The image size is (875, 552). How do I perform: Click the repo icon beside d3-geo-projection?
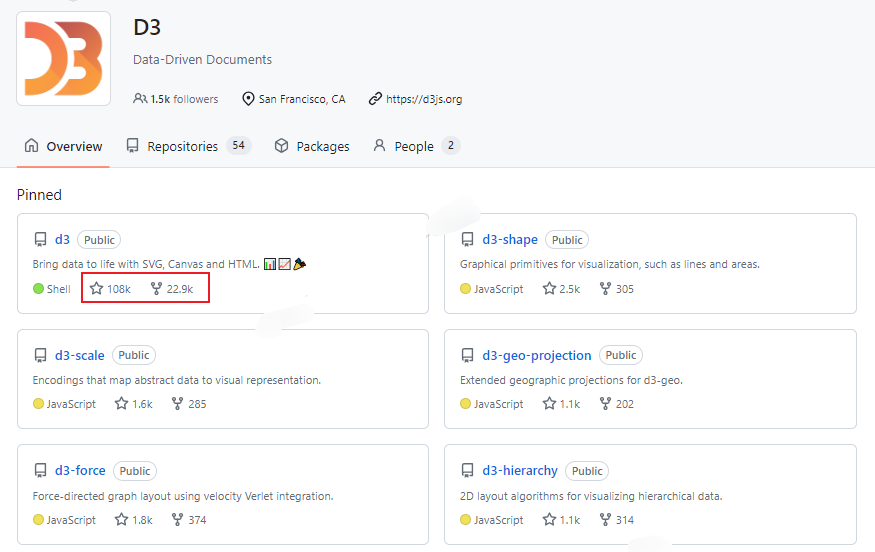click(468, 356)
